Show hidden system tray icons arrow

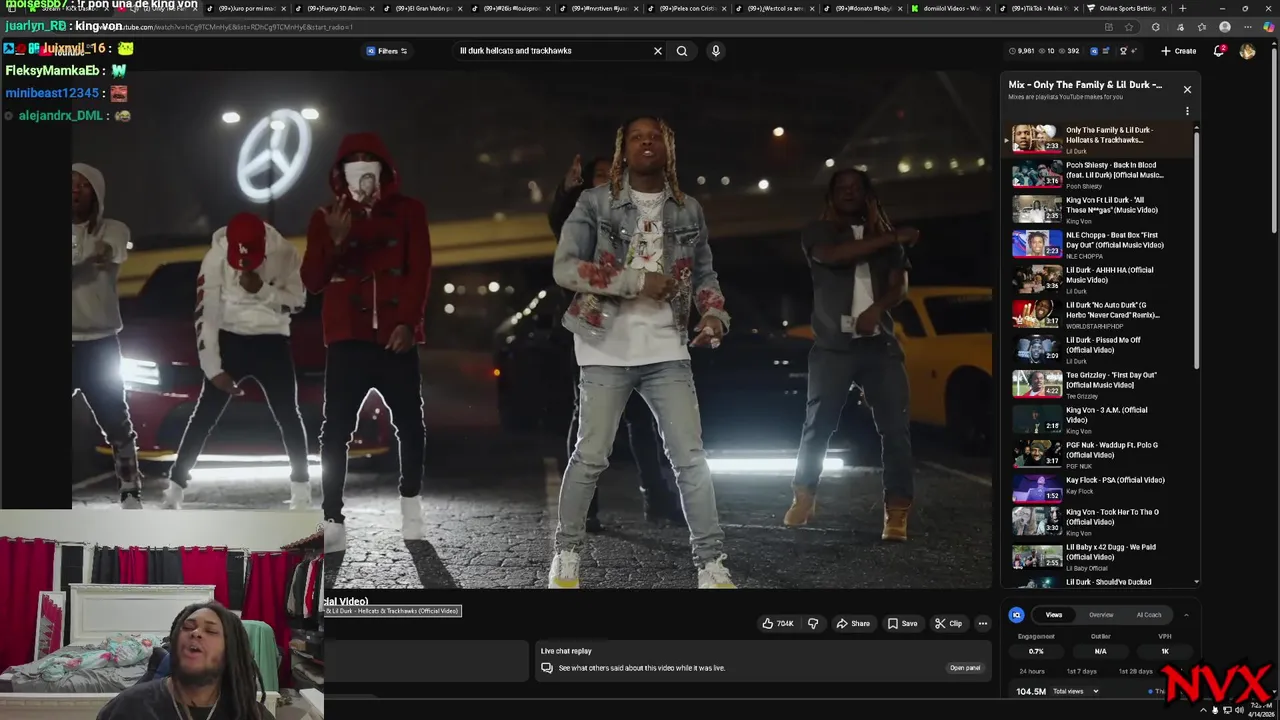(x=1203, y=710)
